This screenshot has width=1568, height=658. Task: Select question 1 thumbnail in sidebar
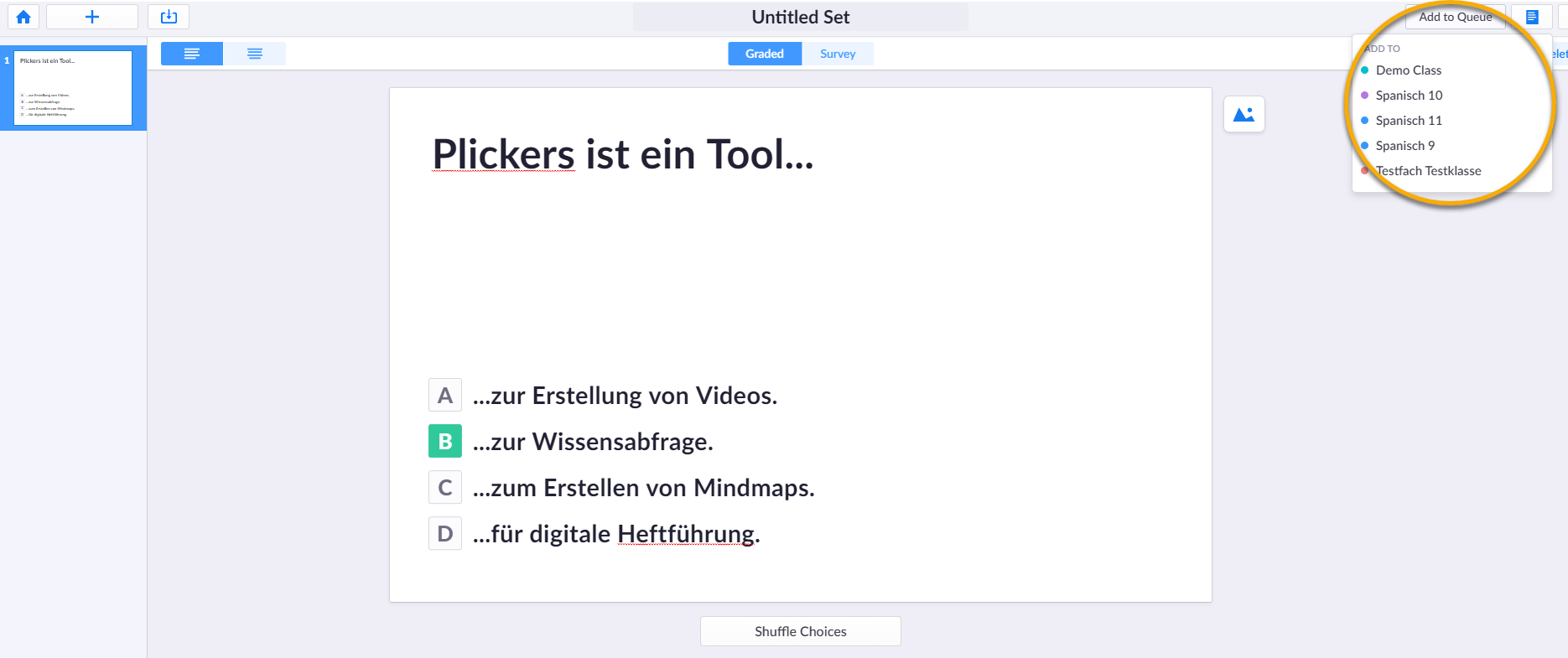(x=73, y=88)
